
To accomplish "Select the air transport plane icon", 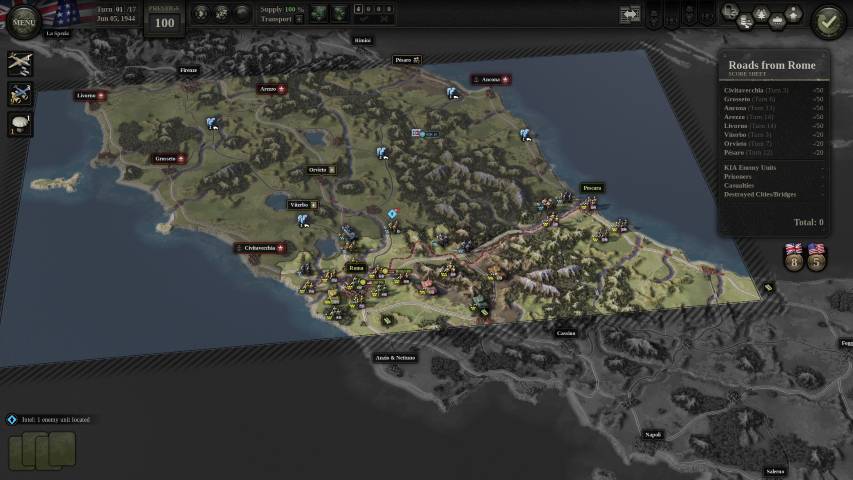I will point(20,64).
